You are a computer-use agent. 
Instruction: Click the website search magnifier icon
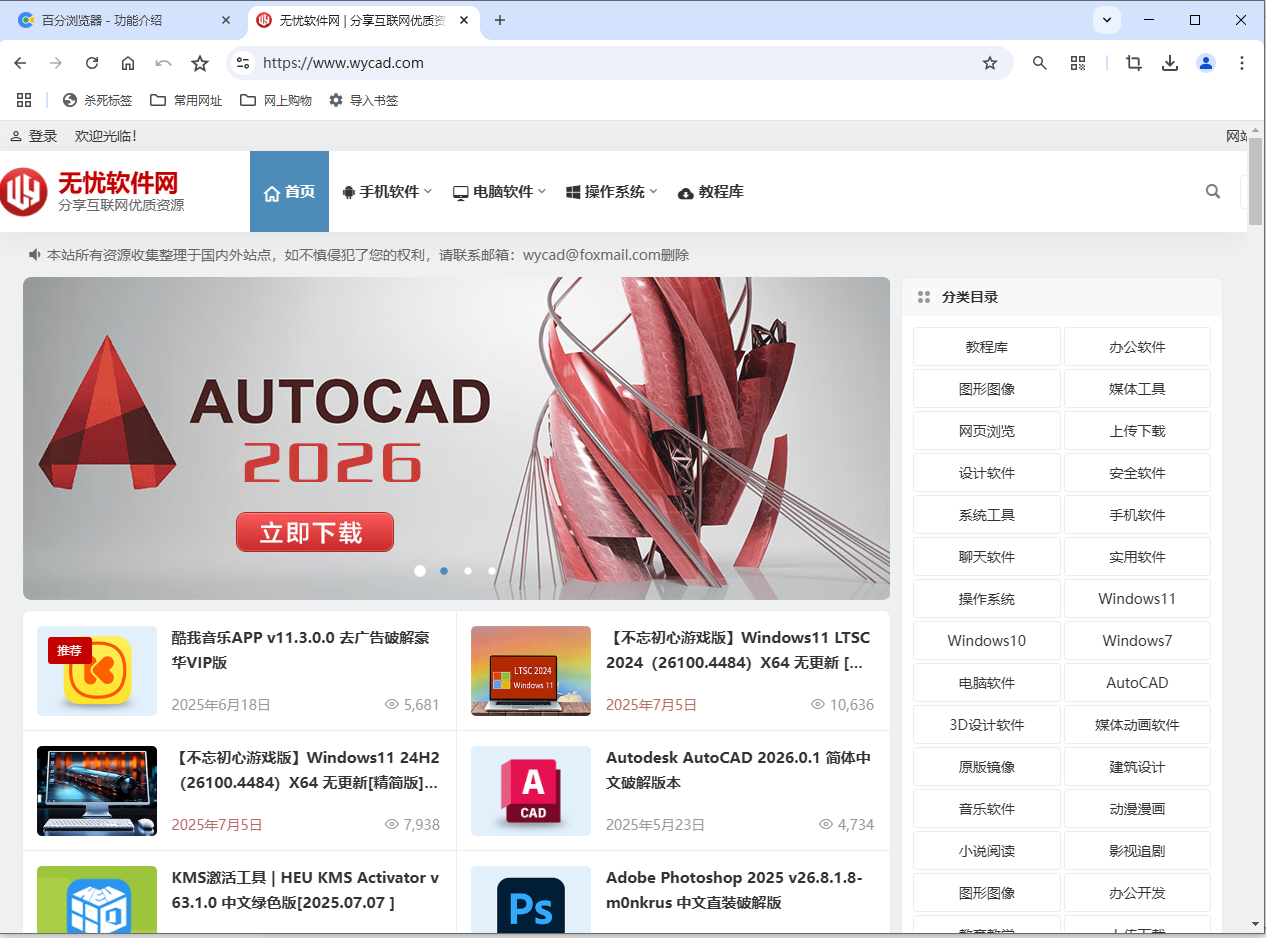pyautogui.click(x=1213, y=192)
